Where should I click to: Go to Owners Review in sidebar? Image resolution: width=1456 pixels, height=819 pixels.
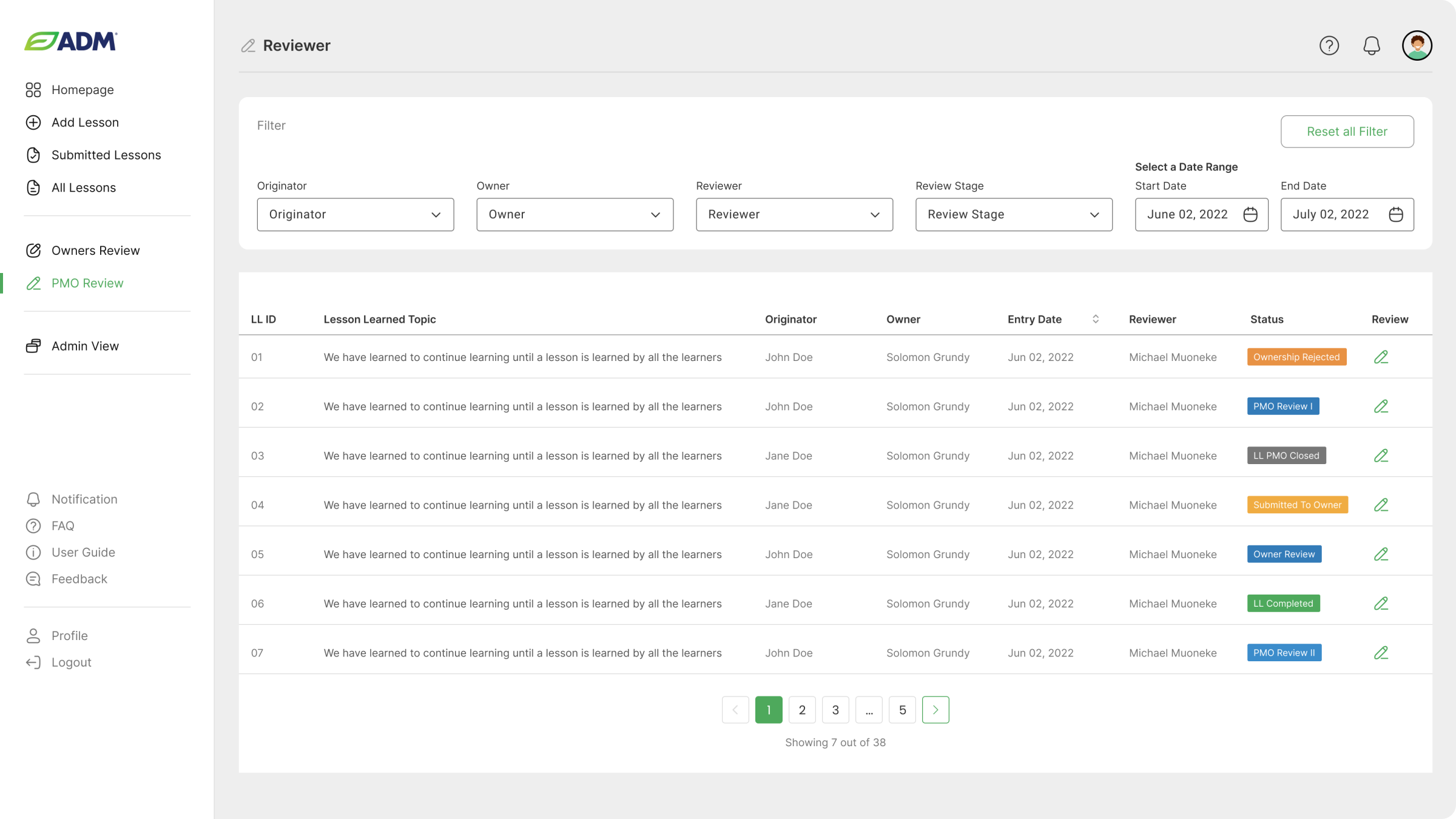[x=95, y=251]
